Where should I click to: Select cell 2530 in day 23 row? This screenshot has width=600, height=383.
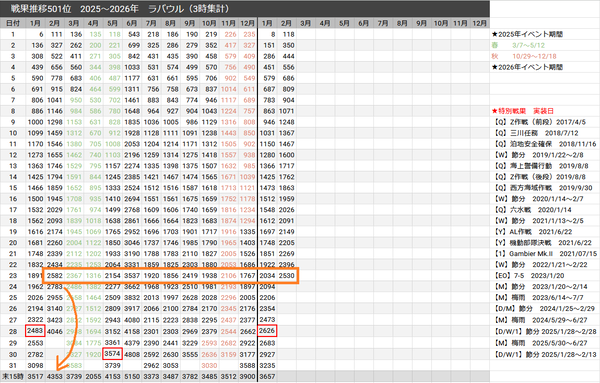(287, 275)
